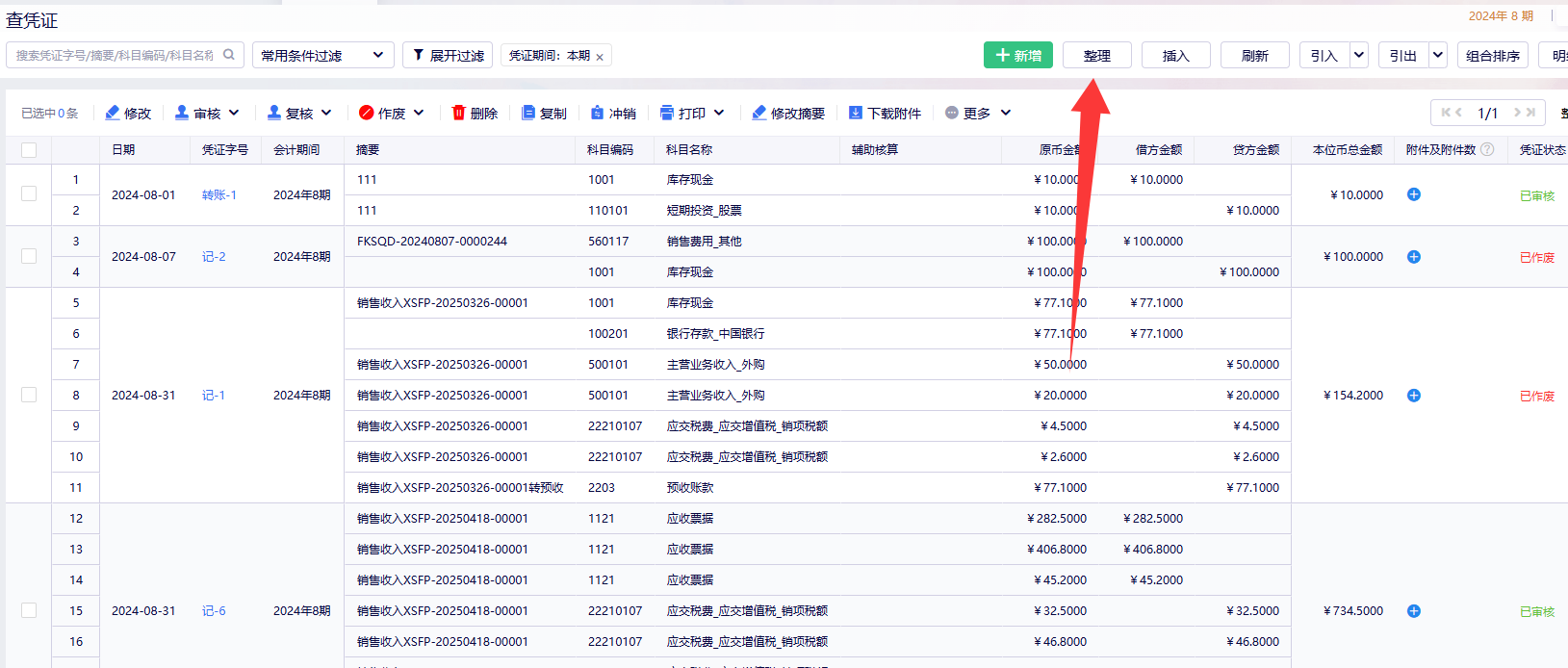Check the box for voucher 记-6
This screenshot has width=1568, height=668.
pos(29,610)
